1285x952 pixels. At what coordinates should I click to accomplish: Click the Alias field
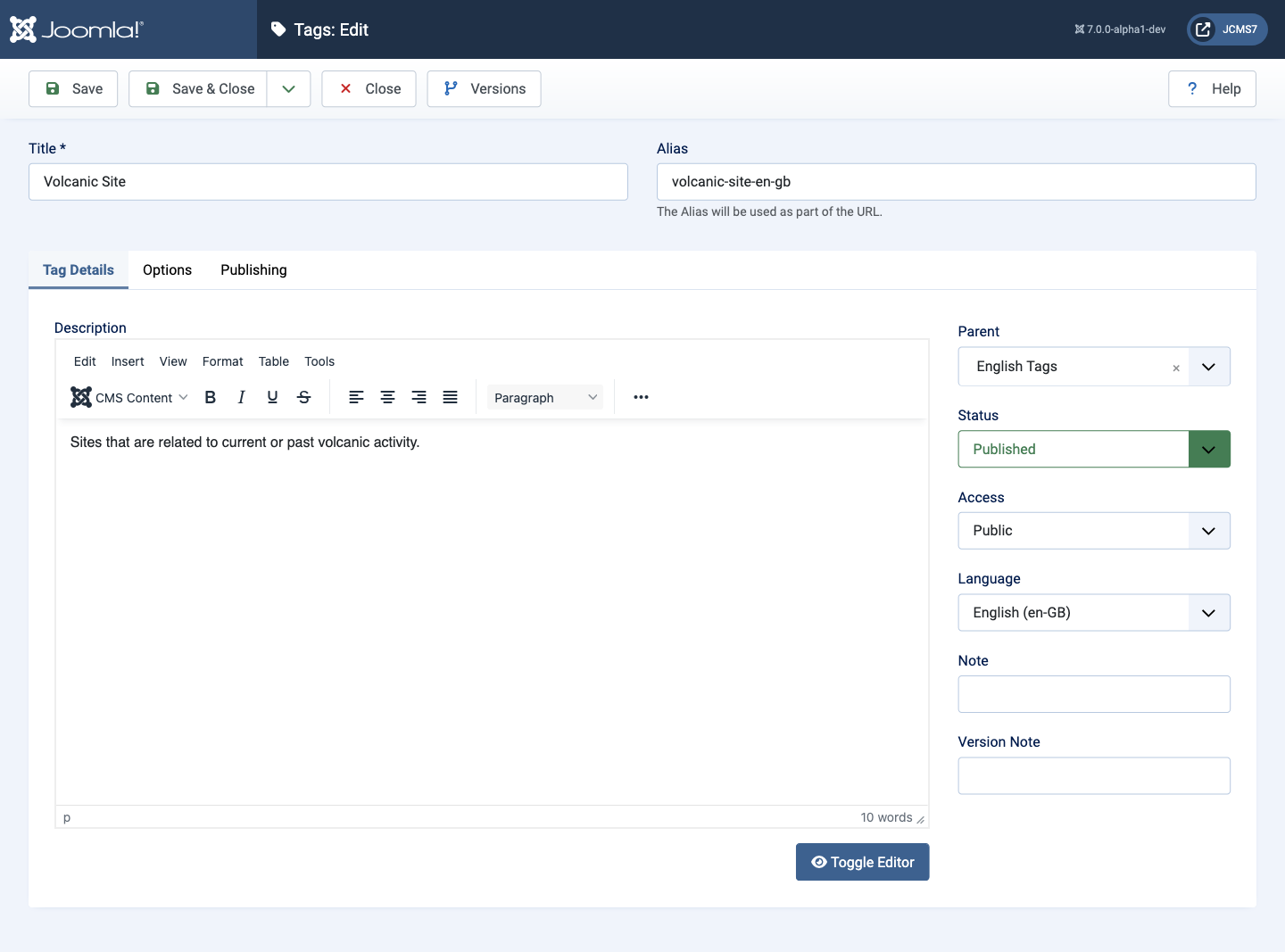957,182
